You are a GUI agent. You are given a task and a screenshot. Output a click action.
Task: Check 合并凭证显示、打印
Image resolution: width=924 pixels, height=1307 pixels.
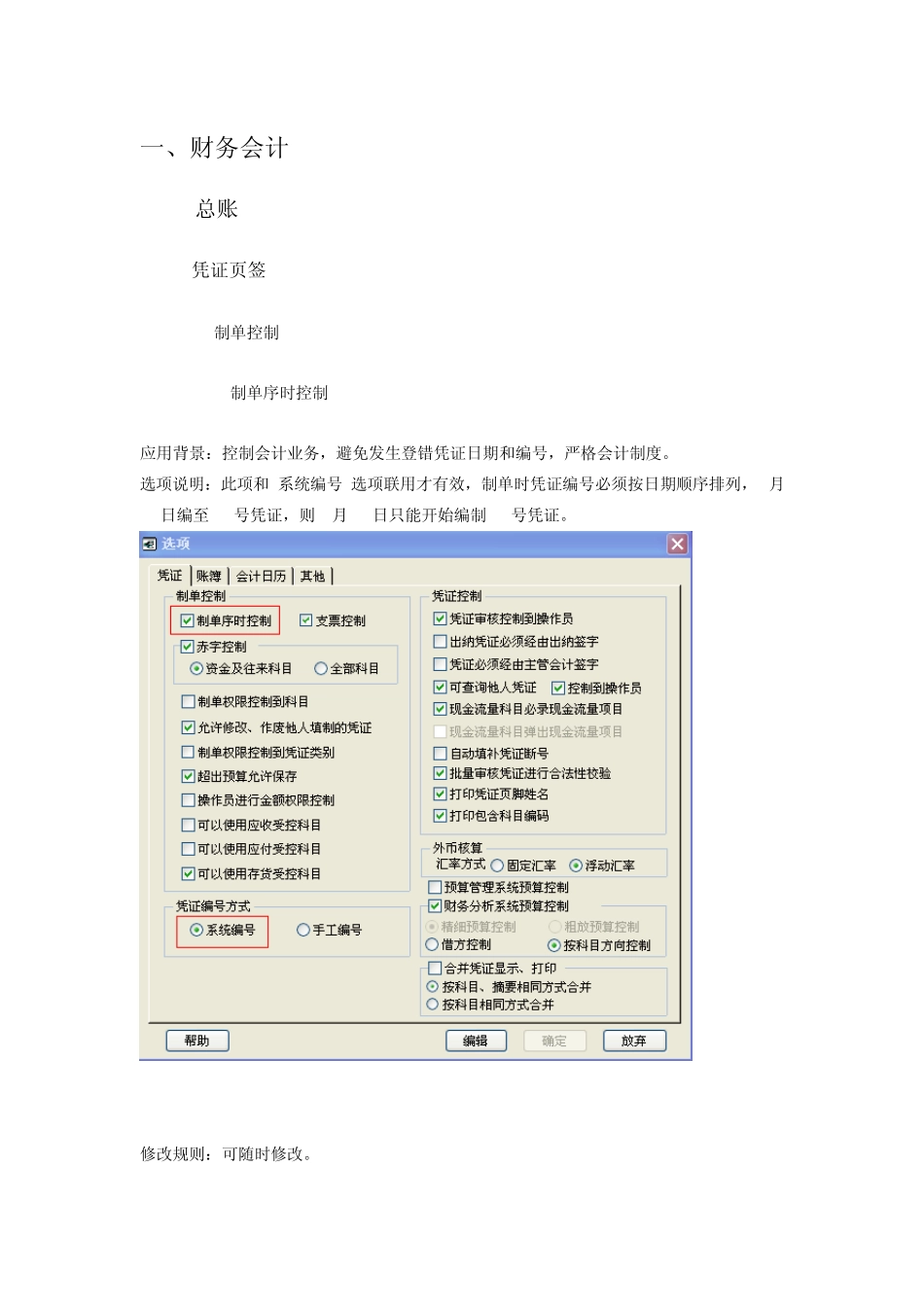click(435, 969)
